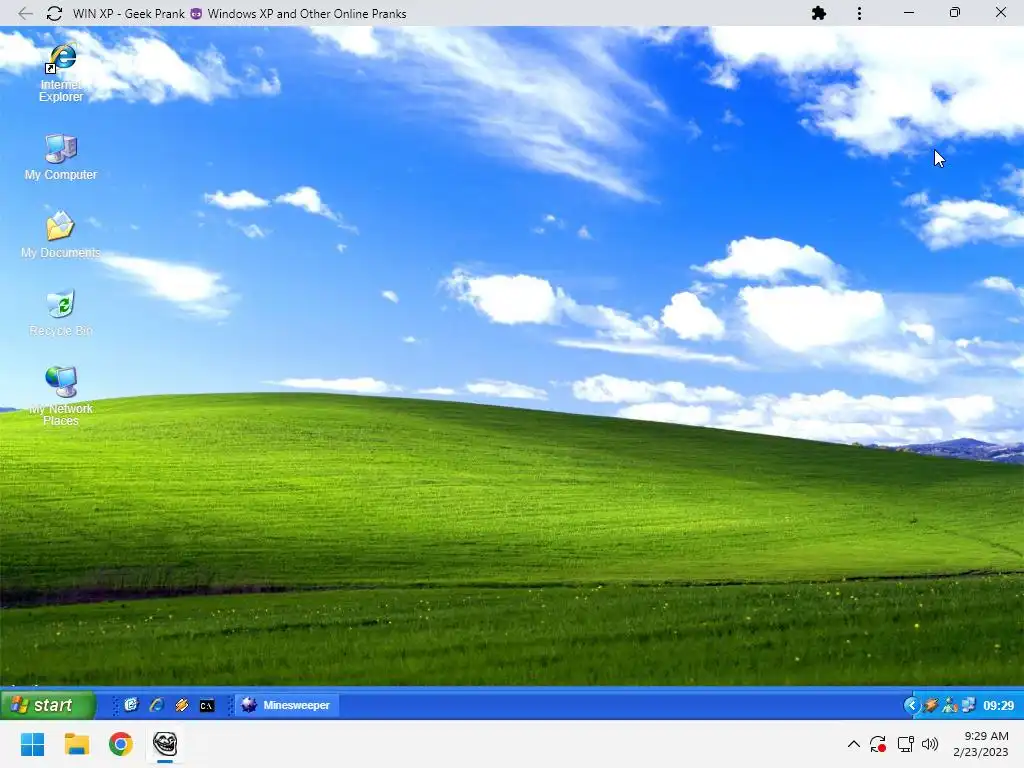Minimize the Geek Prank window
This screenshot has width=1024, height=768.
point(909,12)
